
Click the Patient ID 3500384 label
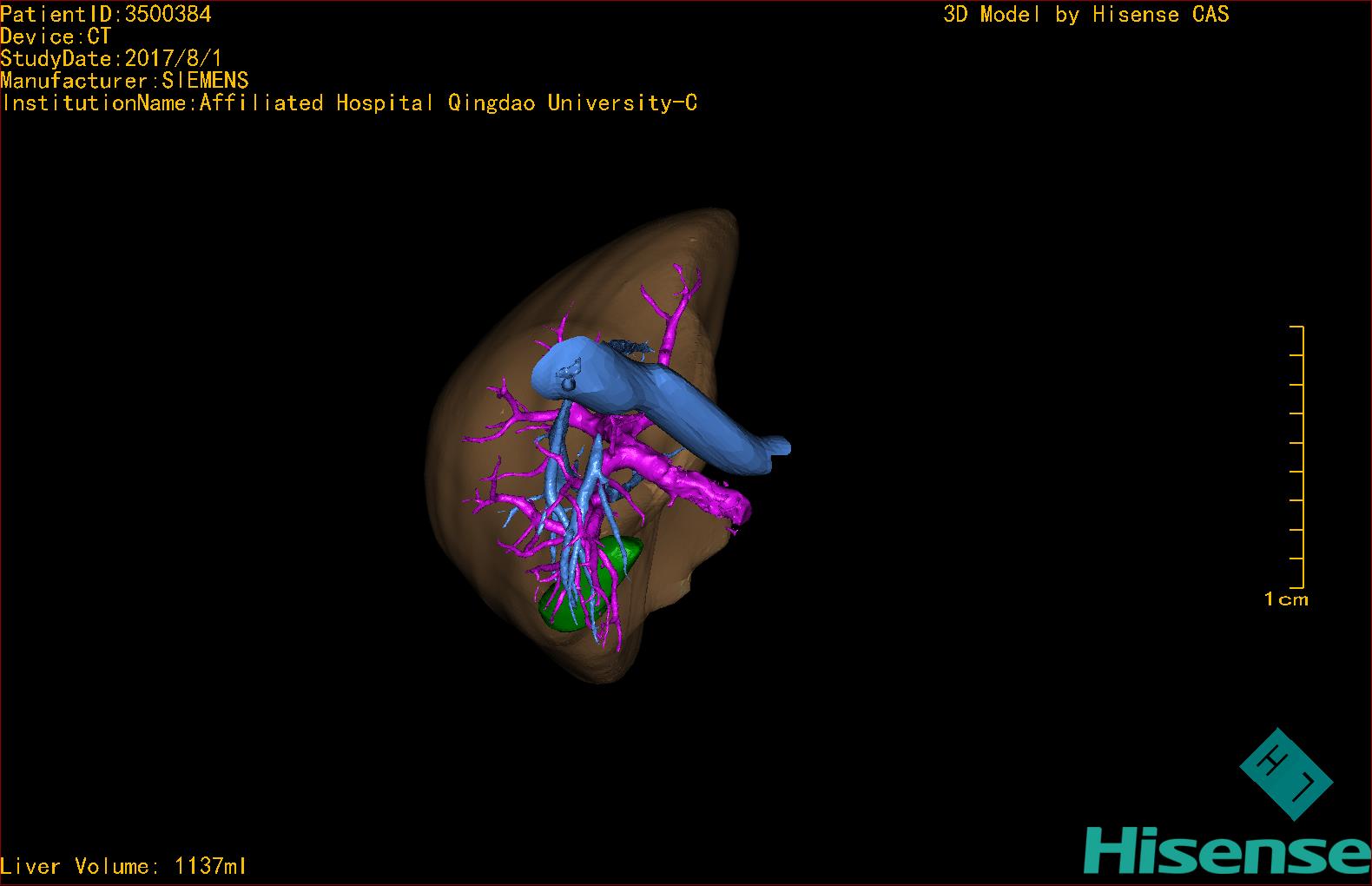pos(106,14)
